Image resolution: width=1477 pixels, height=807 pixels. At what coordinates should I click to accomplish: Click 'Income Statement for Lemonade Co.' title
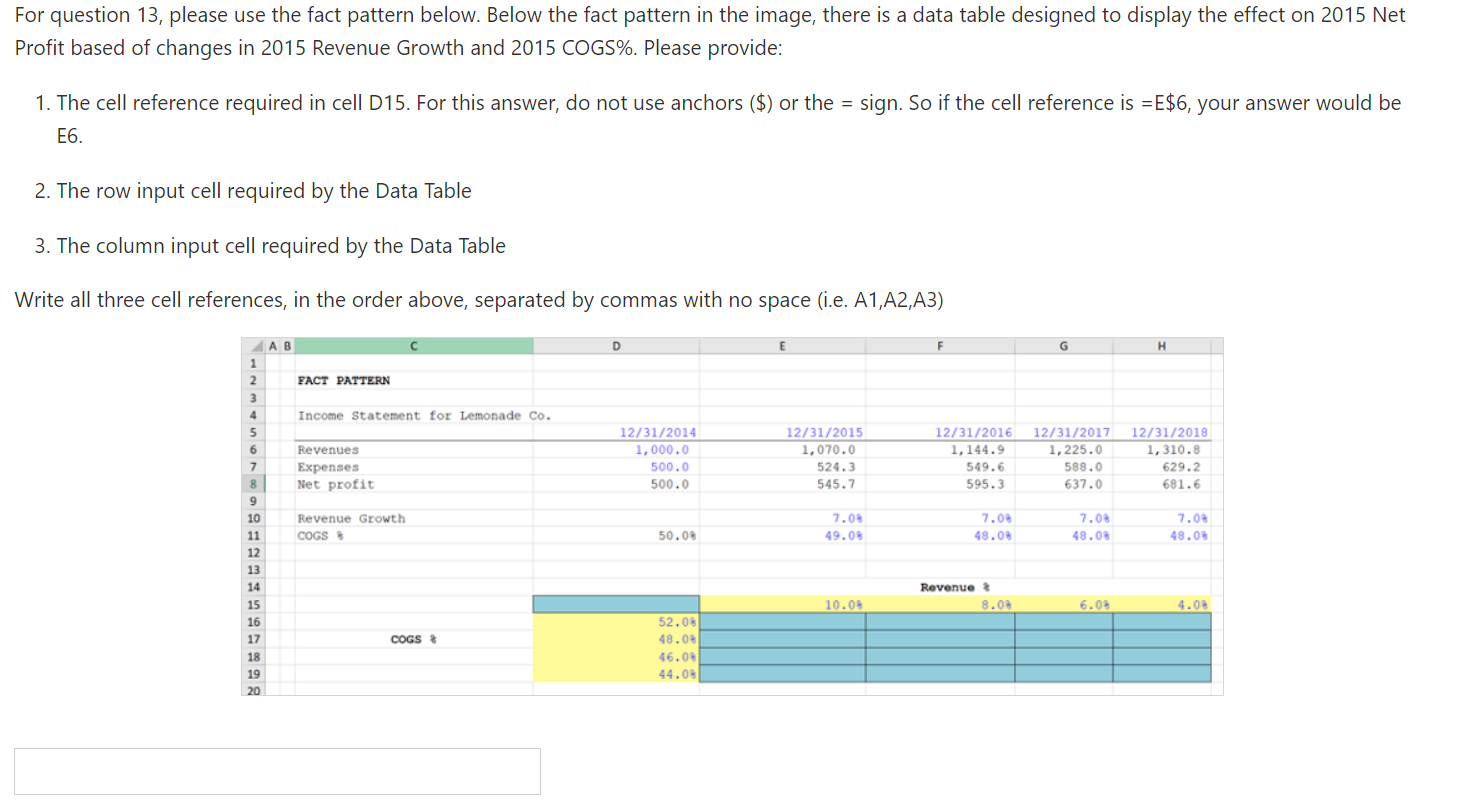coord(424,416)
